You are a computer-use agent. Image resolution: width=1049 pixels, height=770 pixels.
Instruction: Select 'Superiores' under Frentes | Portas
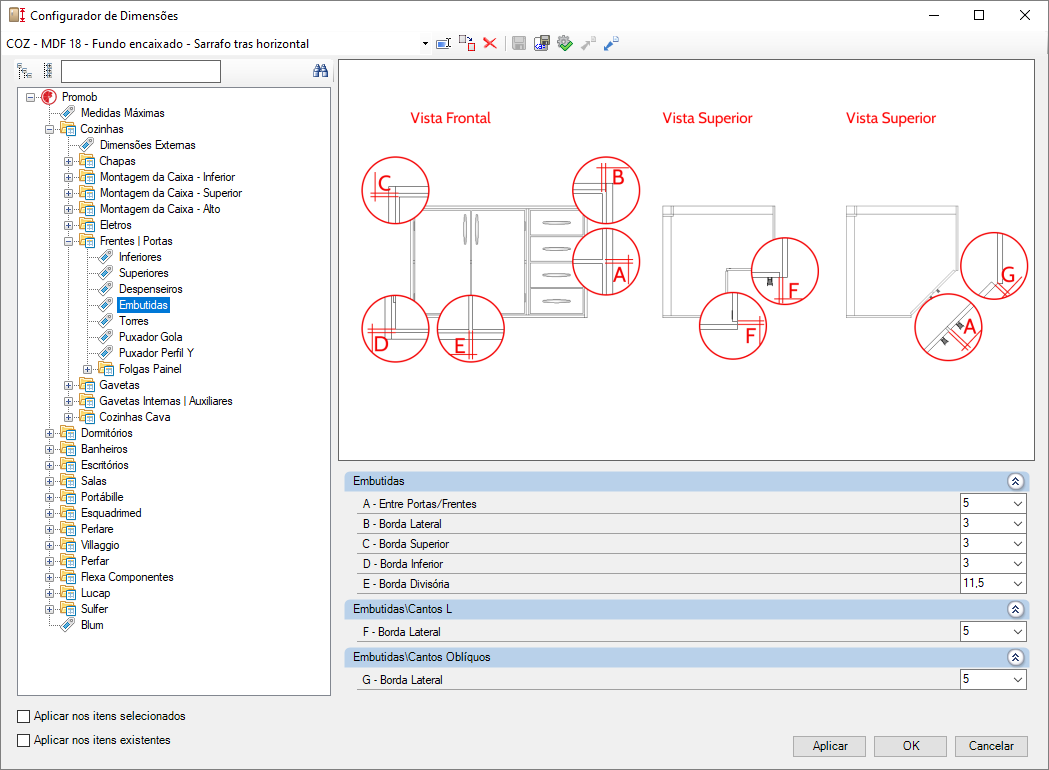pyautogui.click(x=143, y=273)
